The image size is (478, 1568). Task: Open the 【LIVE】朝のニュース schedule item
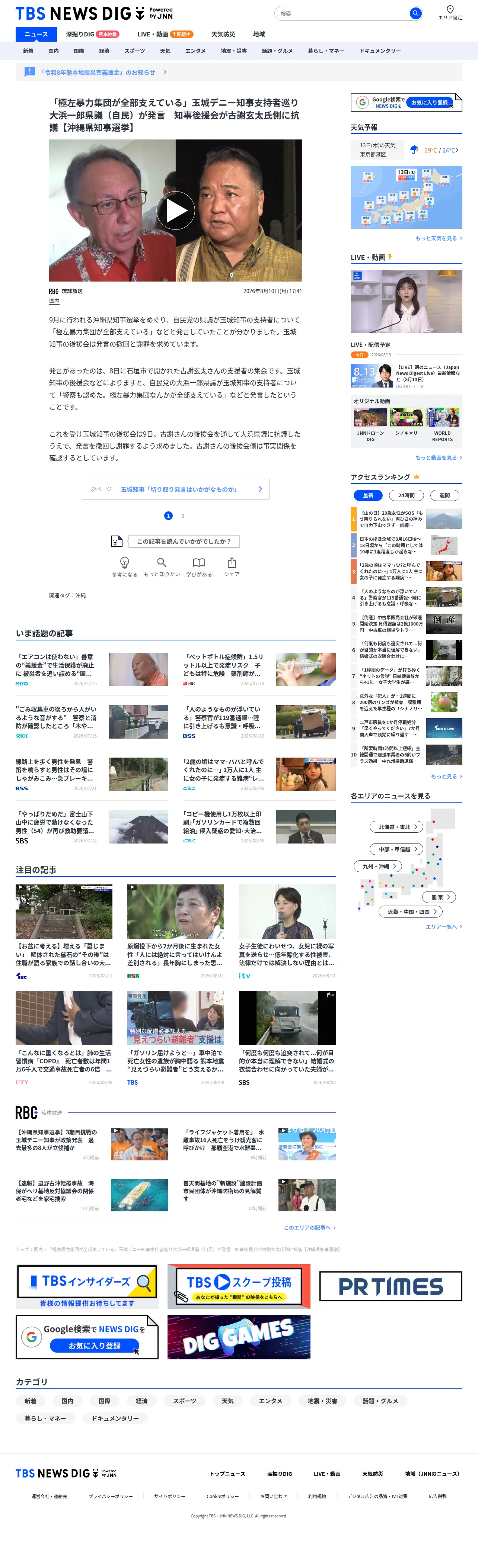pos(406,376)
